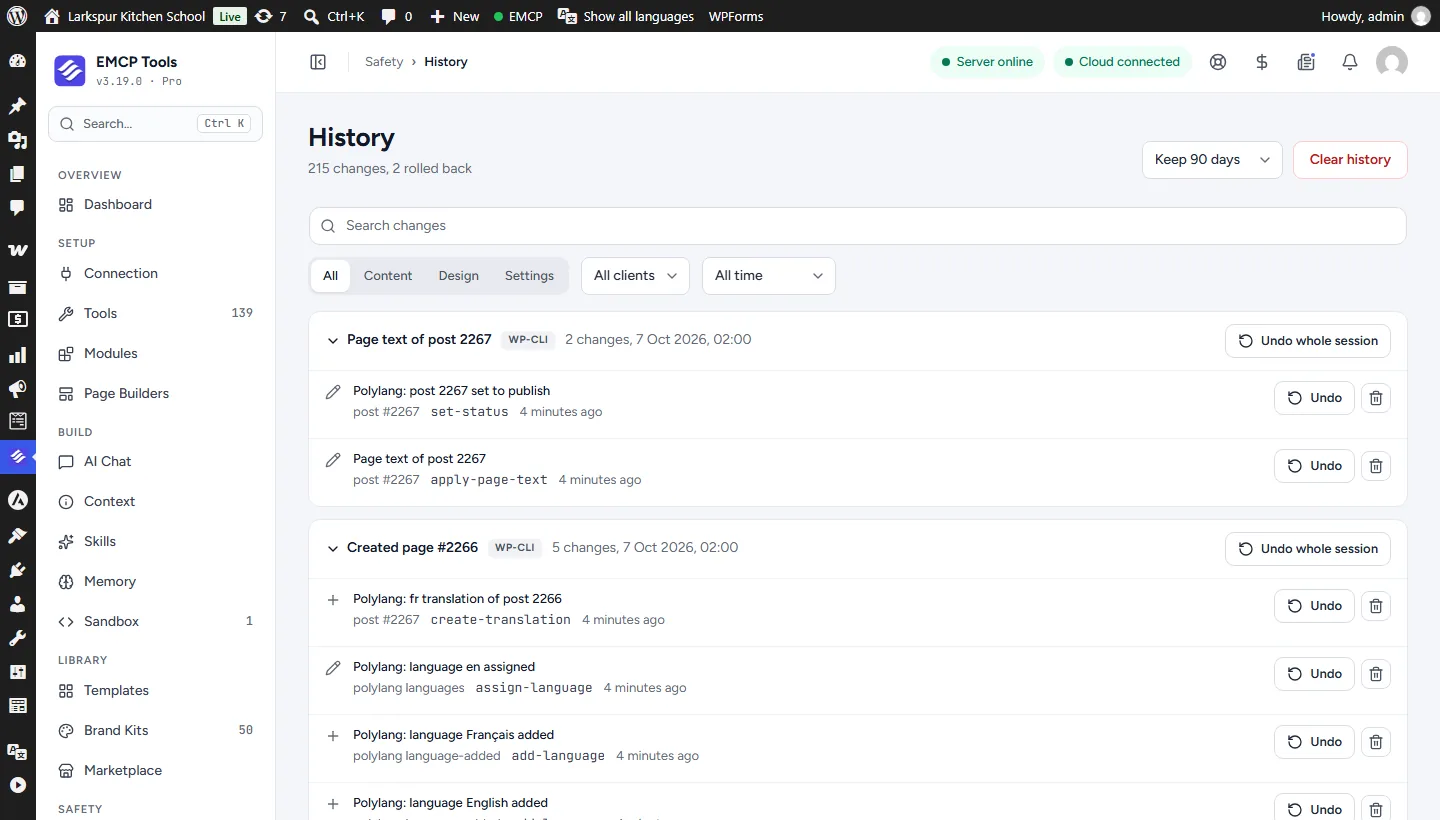1440x820 pixels.
Task: Open the 'All clients' filter dropdown
Action: [x=635, y=276]
